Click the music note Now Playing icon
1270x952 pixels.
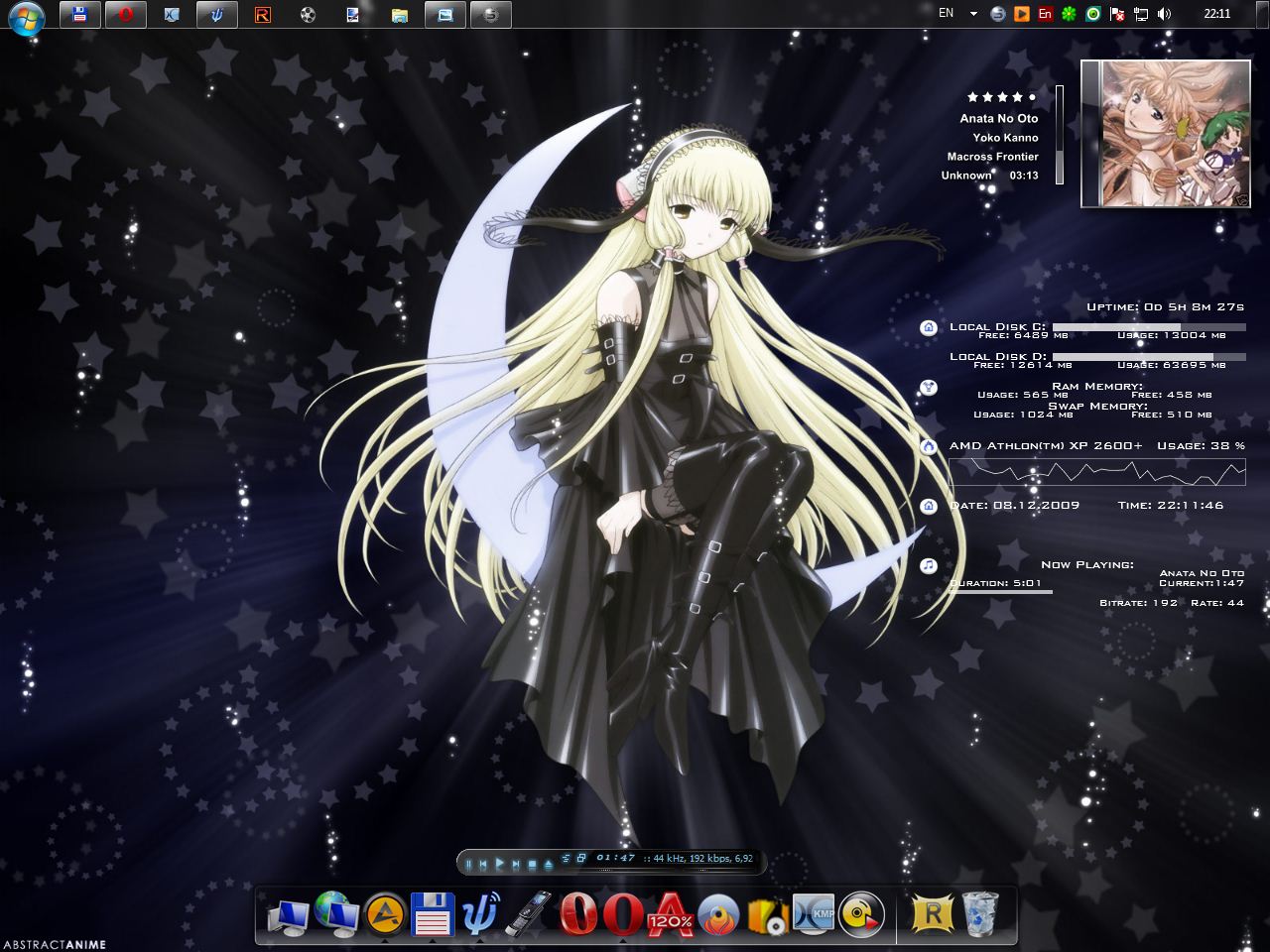click(929, 565)
